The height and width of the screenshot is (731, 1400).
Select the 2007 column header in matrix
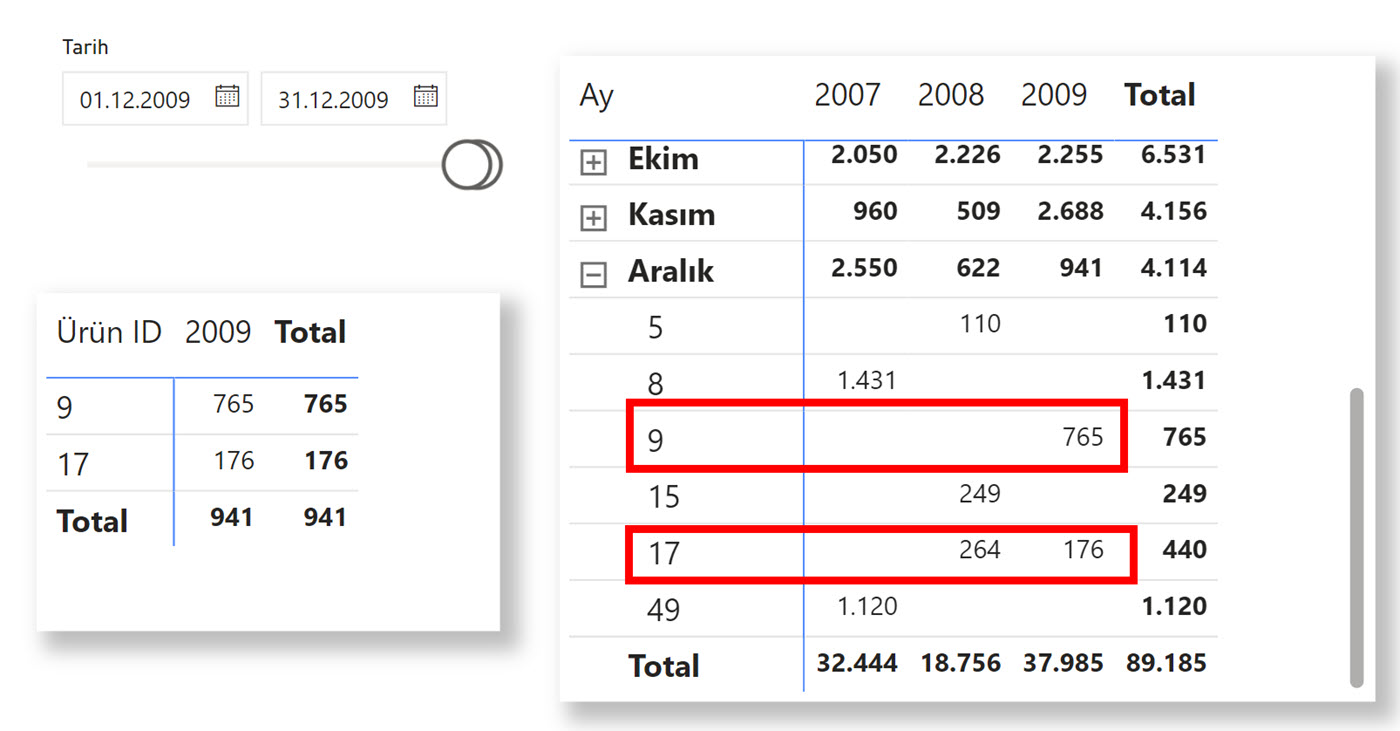(847, 95)
